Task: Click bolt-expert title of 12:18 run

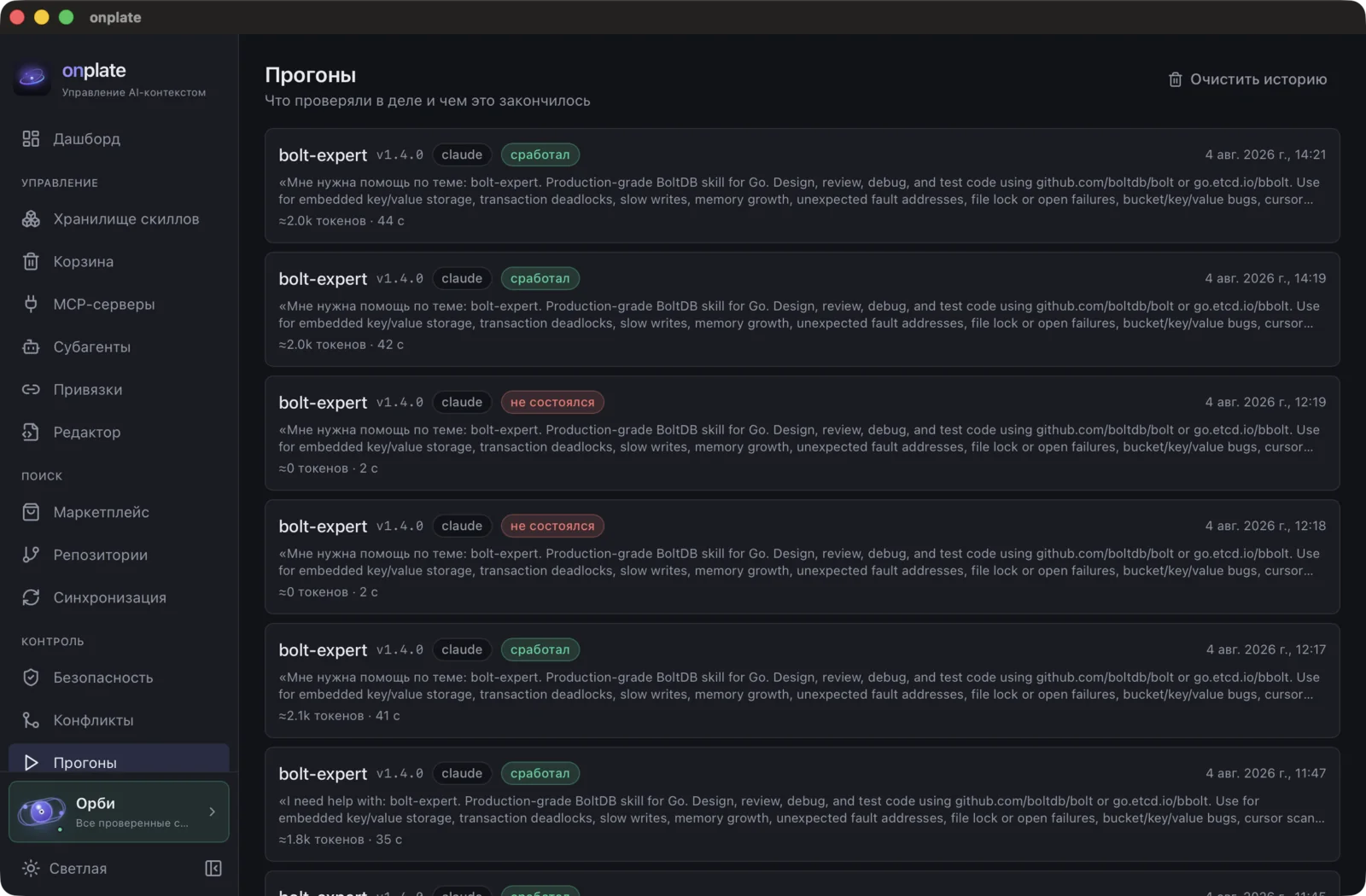Action: coord(323,527)
